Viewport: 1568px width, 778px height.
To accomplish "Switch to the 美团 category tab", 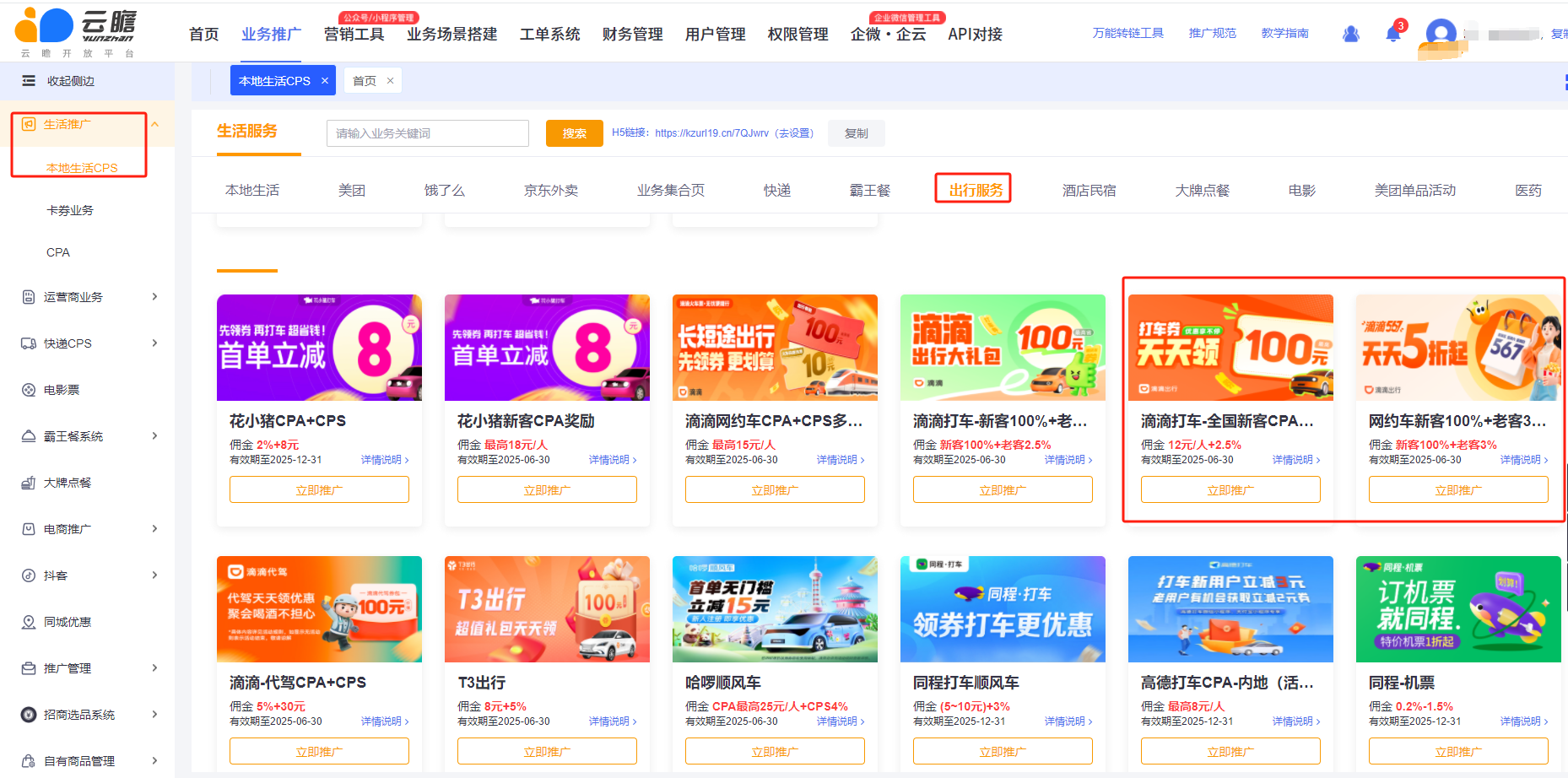I will (x=352, y=191).
